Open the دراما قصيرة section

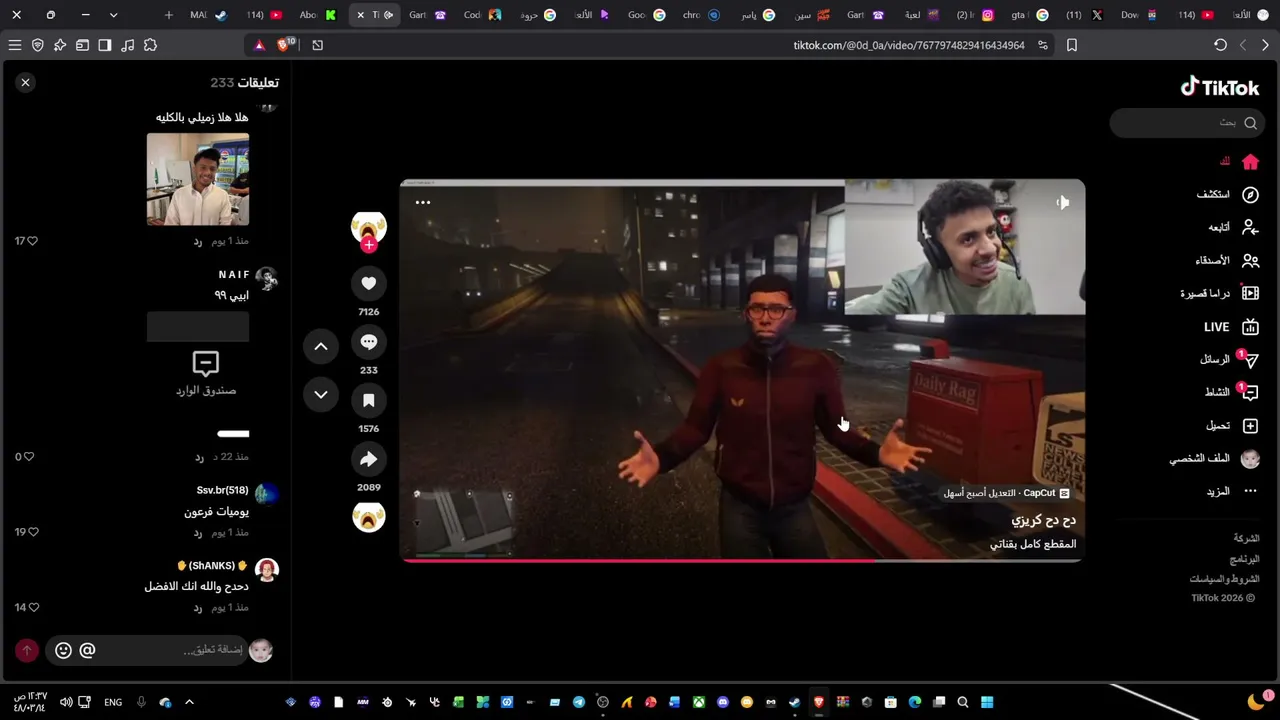click(x=1219, y=294)
